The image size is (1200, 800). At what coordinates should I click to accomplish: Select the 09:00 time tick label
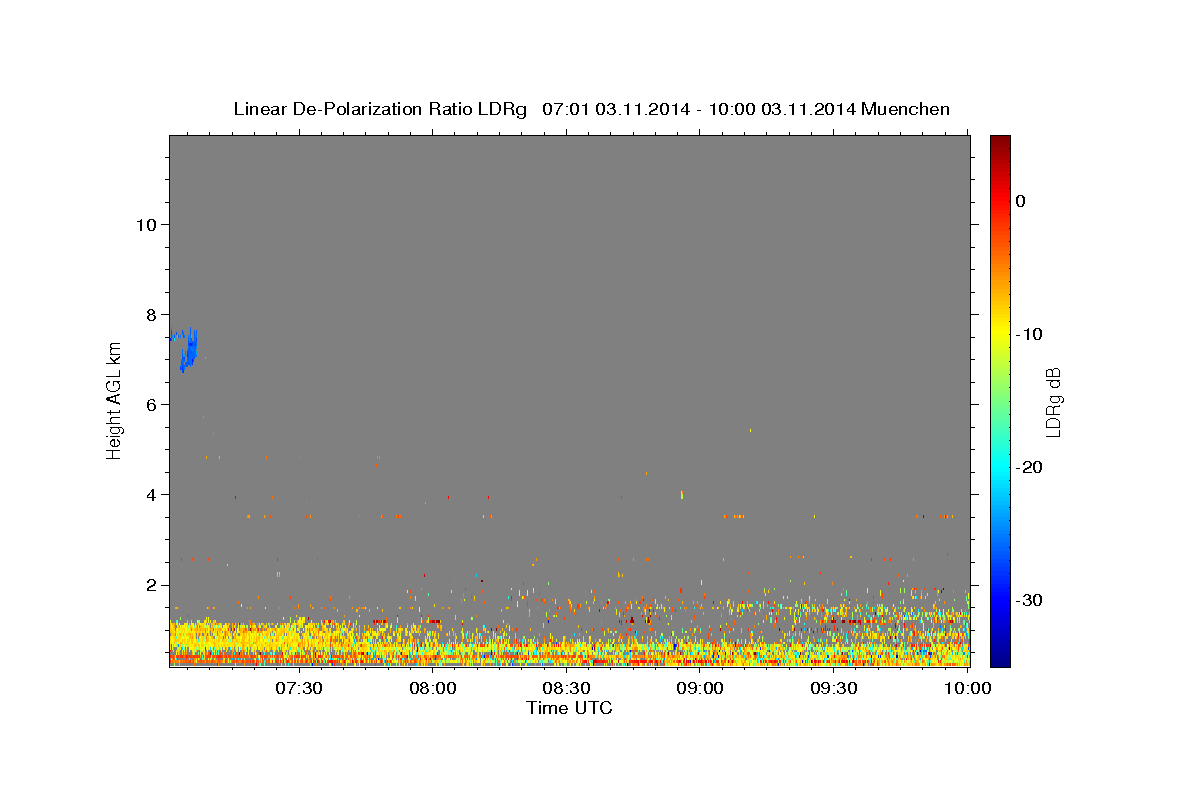(700, 688)
